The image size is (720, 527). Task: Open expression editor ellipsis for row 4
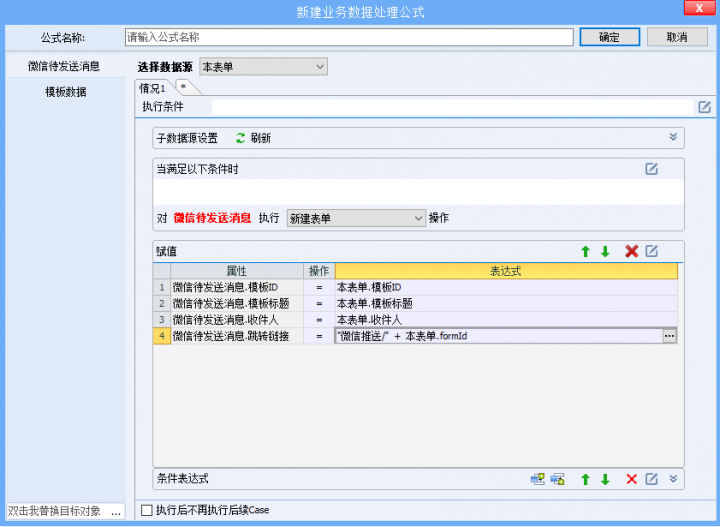tap(669, 336)
